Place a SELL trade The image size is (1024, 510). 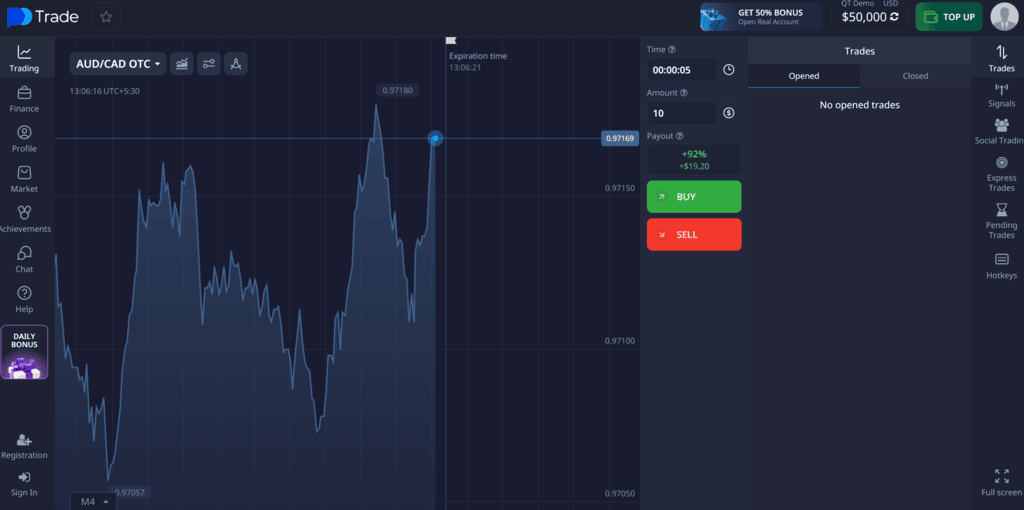pyautogui.click(x=694, y=234)
